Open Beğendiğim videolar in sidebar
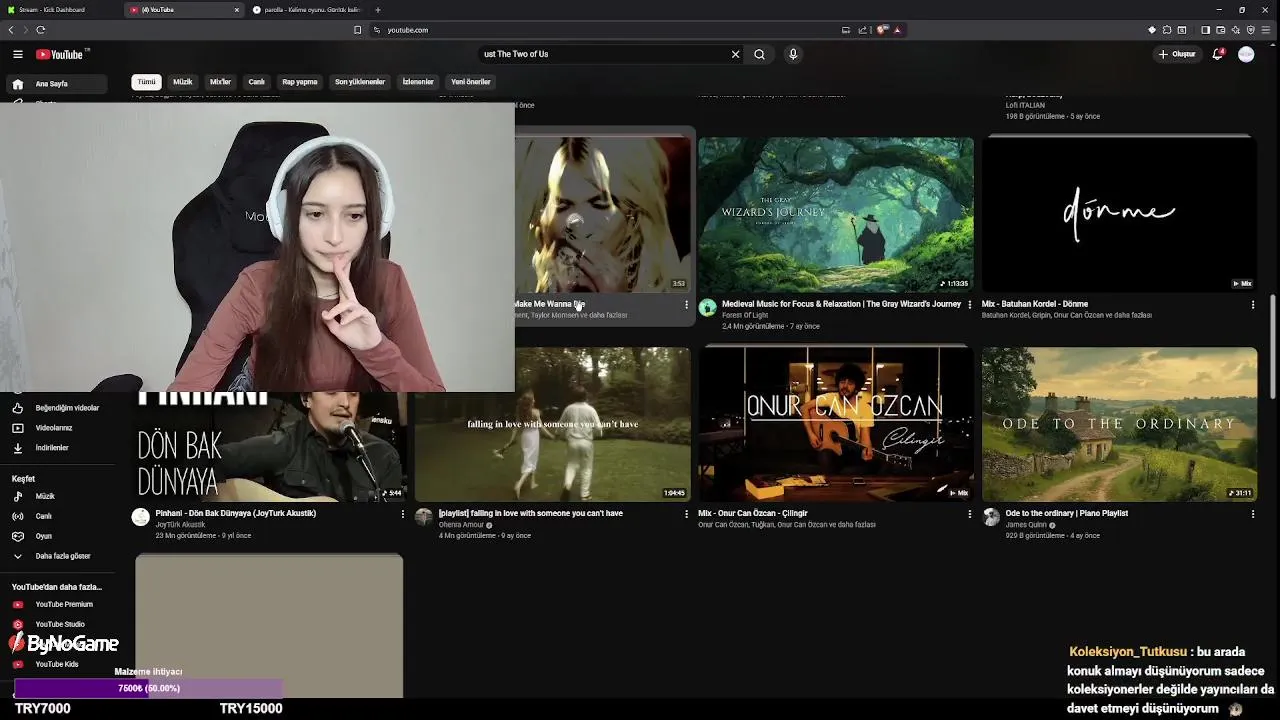This screenshot has height=720, width=1280. [55, 408]
